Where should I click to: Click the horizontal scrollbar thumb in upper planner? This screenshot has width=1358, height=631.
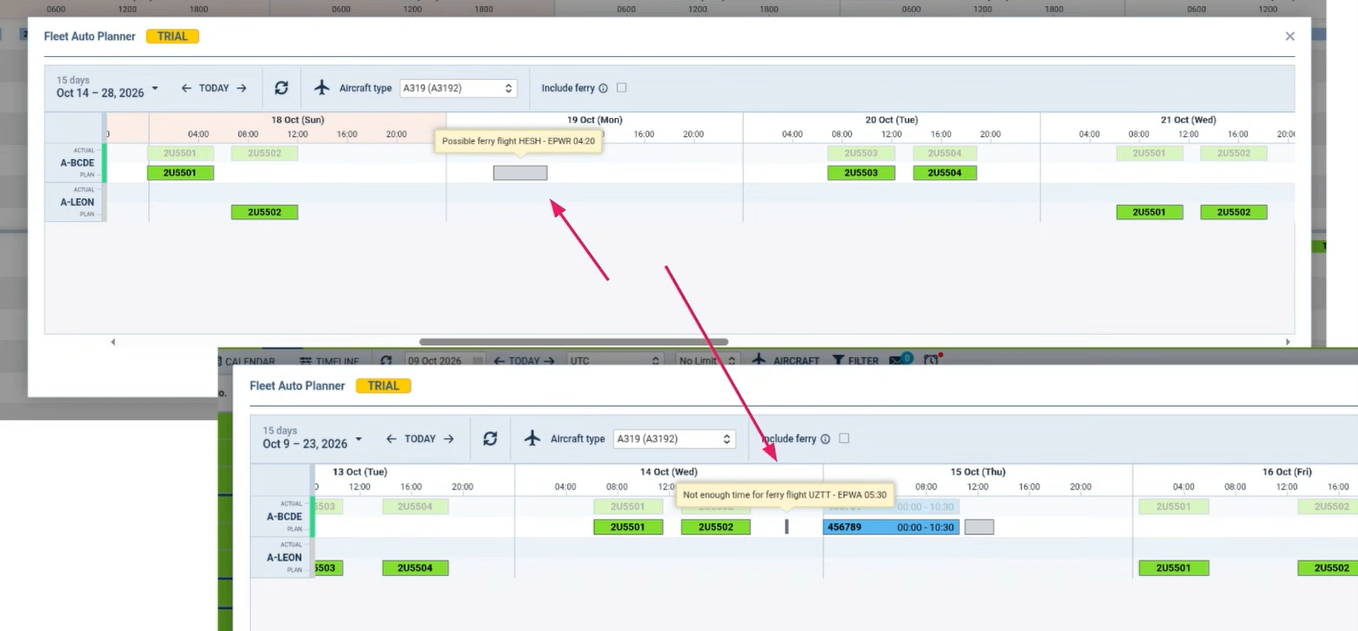(573, 342)
